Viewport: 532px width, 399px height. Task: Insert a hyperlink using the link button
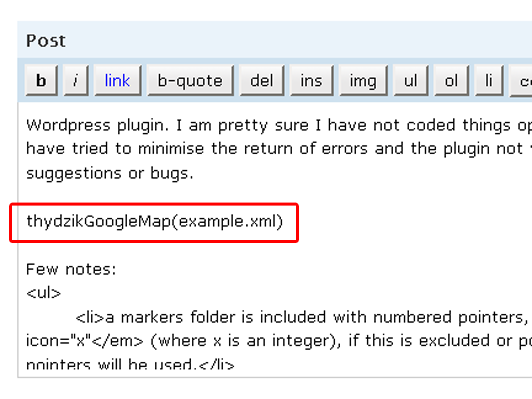coord(117,80)
